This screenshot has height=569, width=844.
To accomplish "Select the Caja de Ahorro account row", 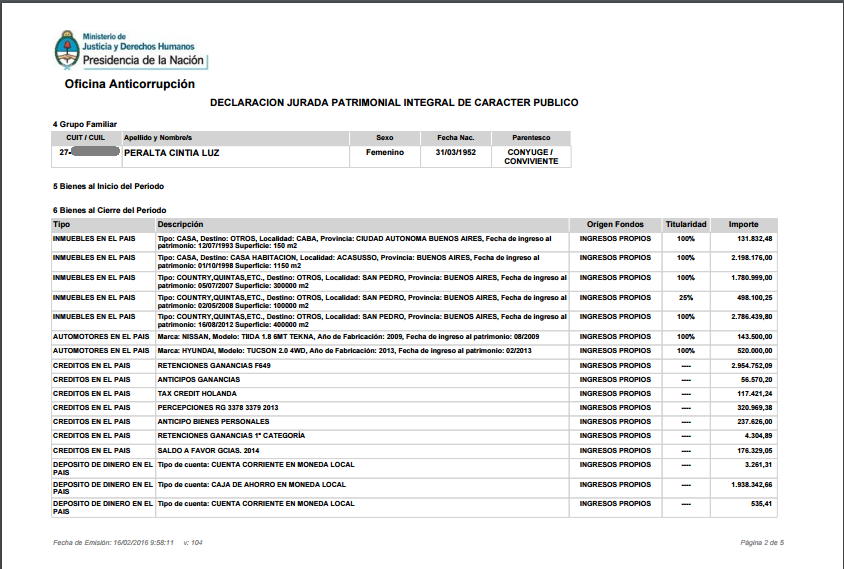I will pos(252,484).
